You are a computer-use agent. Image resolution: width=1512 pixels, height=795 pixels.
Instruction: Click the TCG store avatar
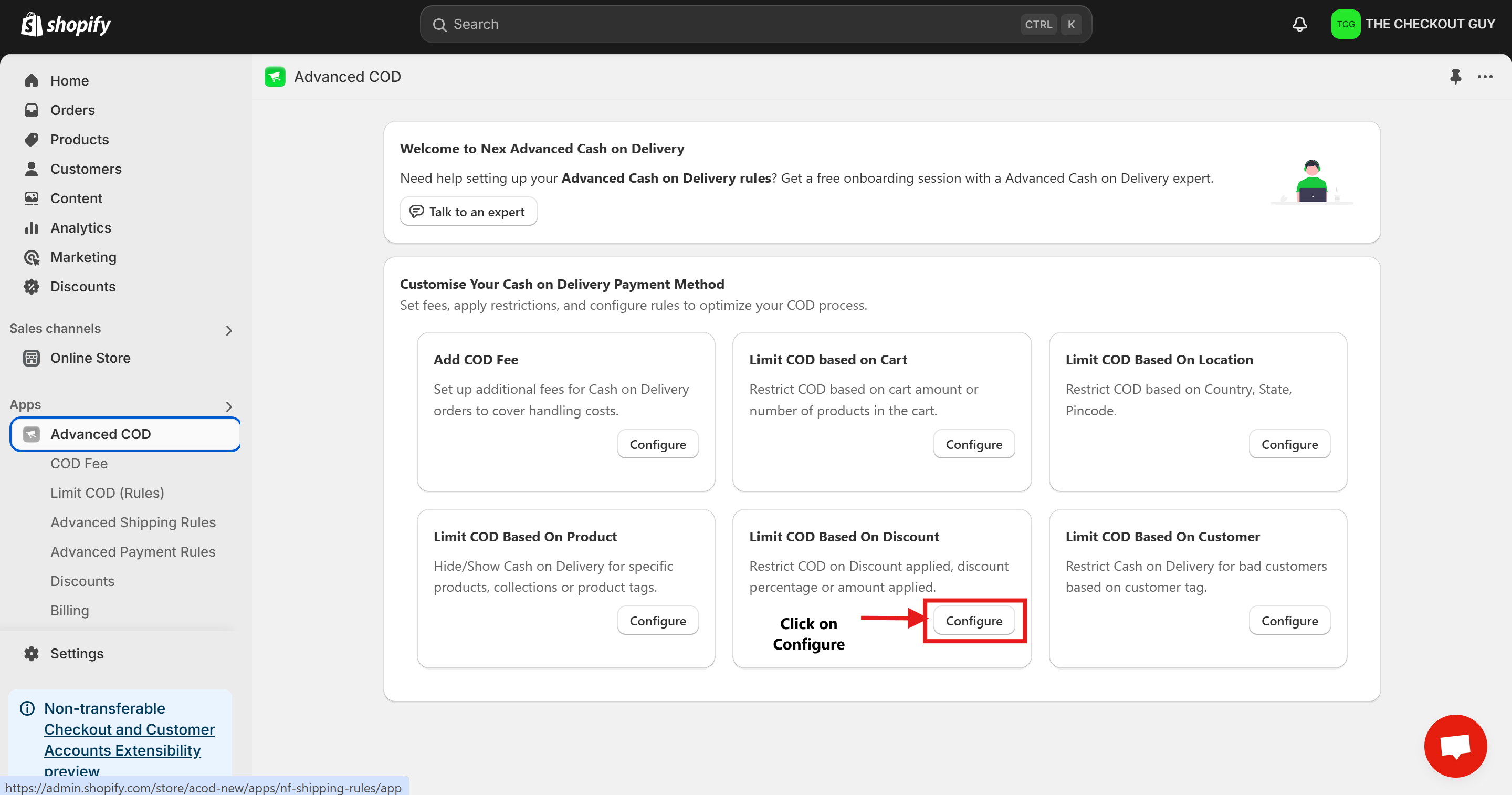pyautogui.click(x=1345, y=24)
